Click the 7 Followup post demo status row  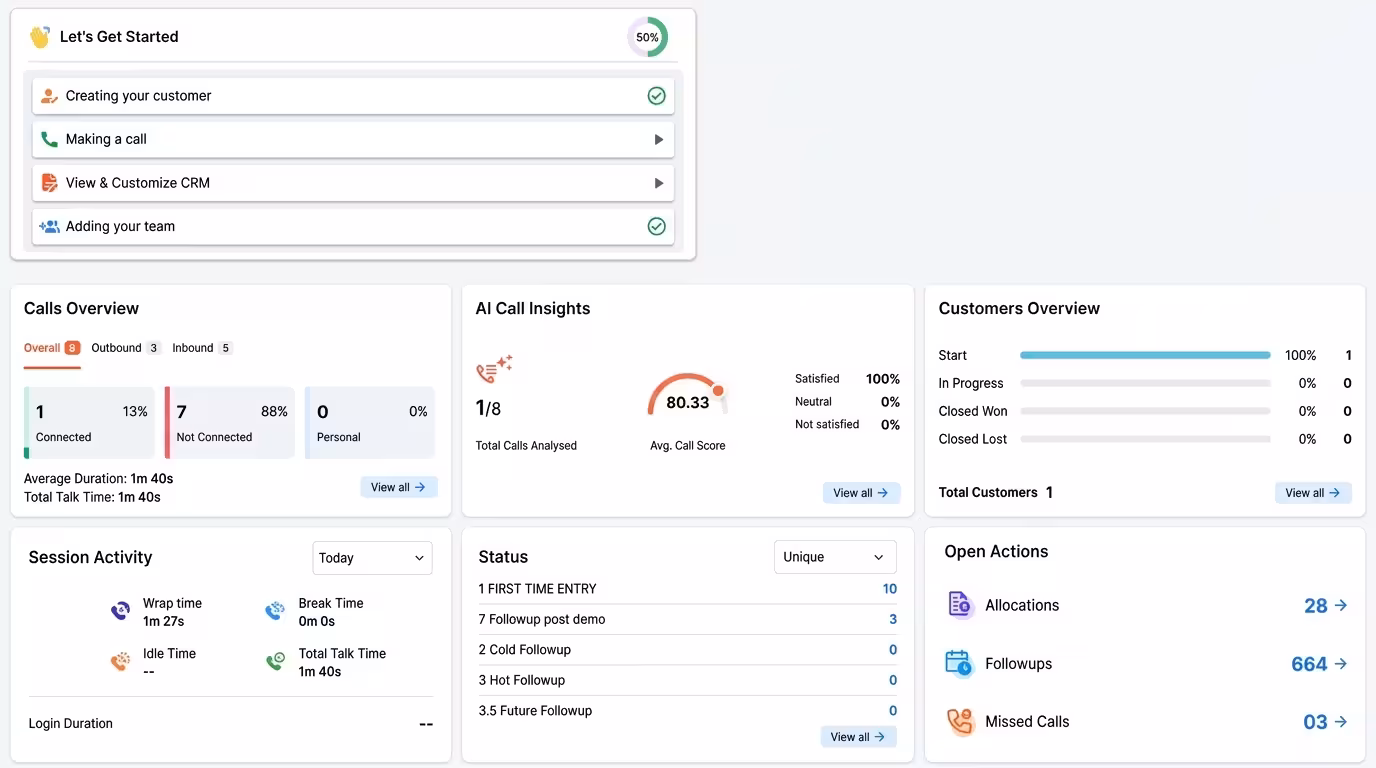[688, 619]
